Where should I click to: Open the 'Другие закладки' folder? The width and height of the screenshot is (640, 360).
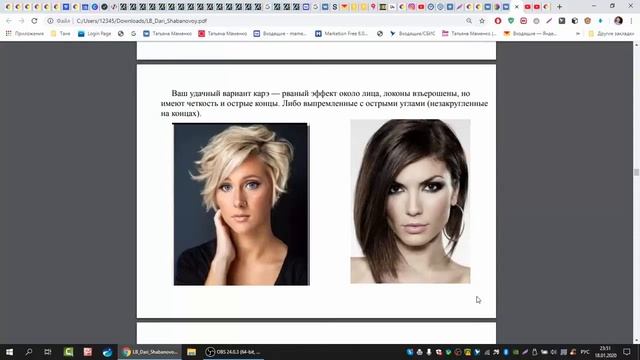click(611, 33)
